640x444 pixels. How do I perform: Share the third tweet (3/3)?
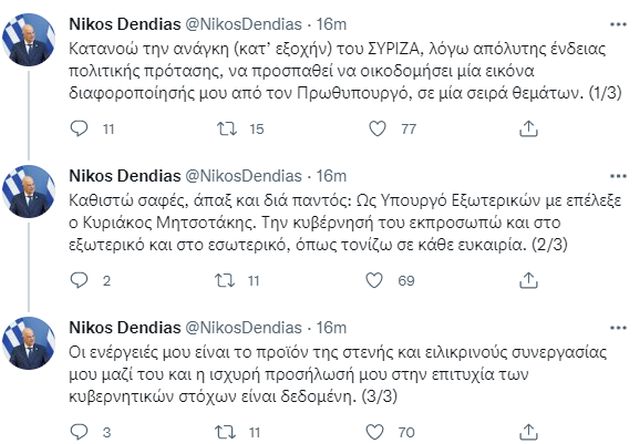pos(528,432)
